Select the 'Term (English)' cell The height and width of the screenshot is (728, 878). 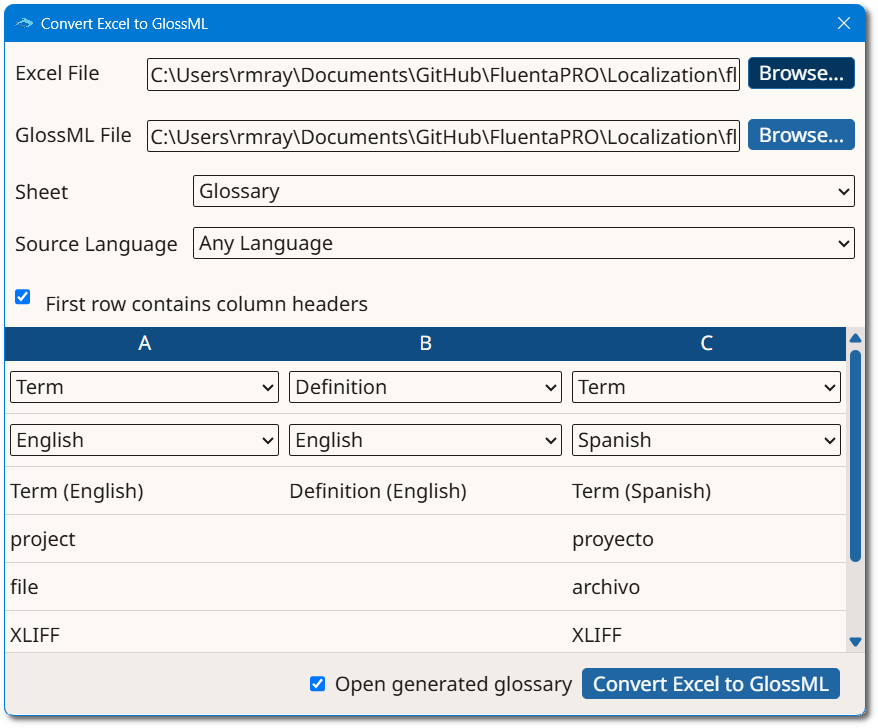(146, 491)
